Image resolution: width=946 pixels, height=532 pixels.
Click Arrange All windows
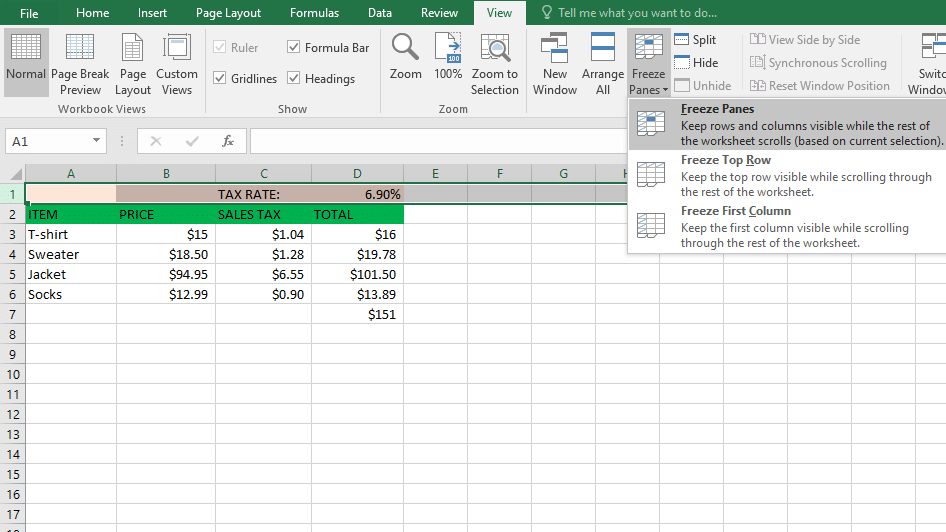pyautogui.click(x=603, y=62)
